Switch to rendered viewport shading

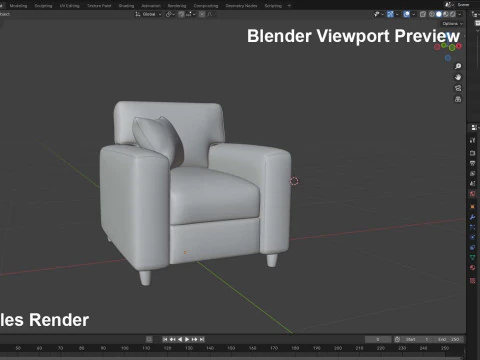pyautogui.click(x=453, y=14)
